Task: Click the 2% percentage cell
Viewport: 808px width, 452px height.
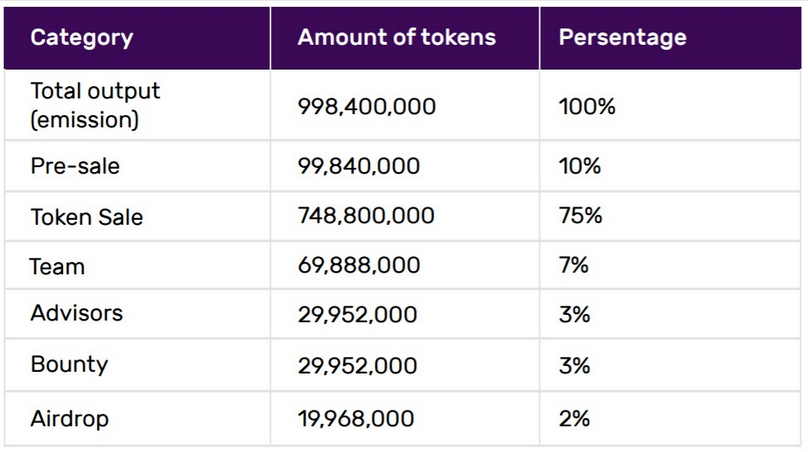Action: point(575,418)
